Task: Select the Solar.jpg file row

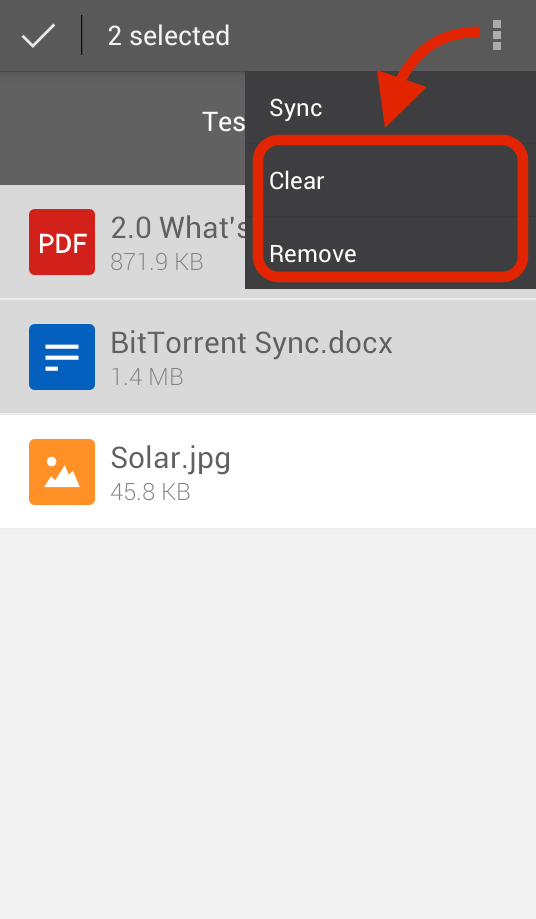Action: click(x=268, y=472)
